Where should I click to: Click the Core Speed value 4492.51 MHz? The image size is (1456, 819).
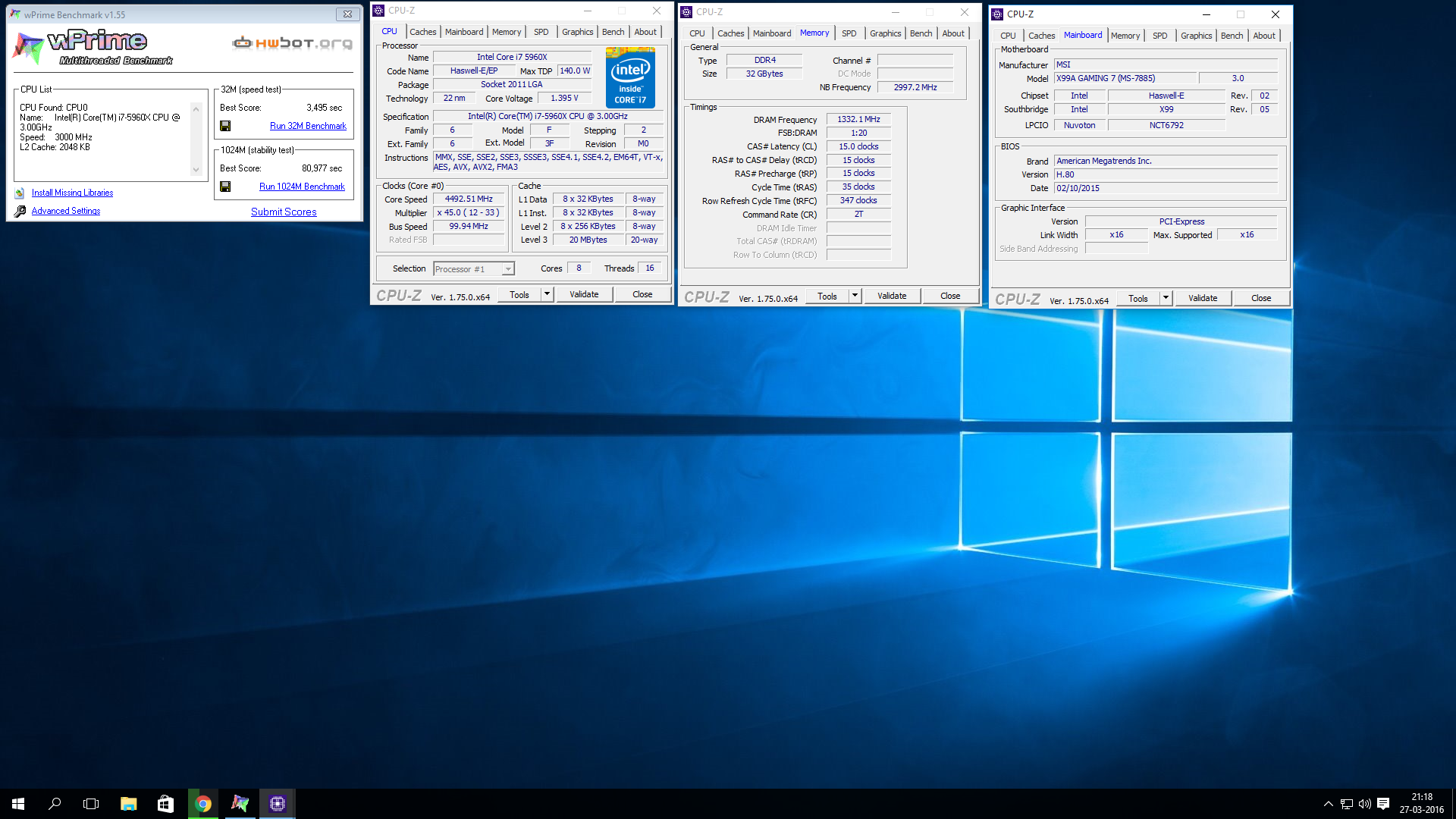coord(469,199)
